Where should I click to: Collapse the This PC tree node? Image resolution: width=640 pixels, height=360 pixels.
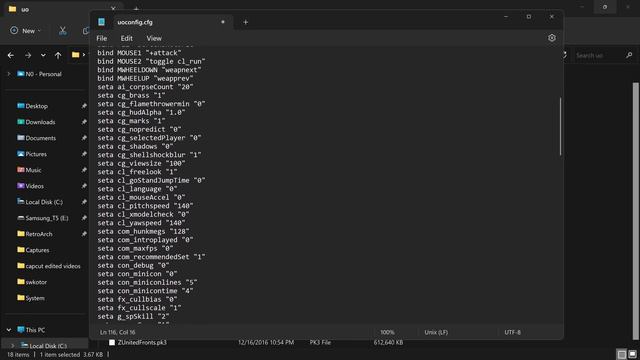click(x=9, y=330)
